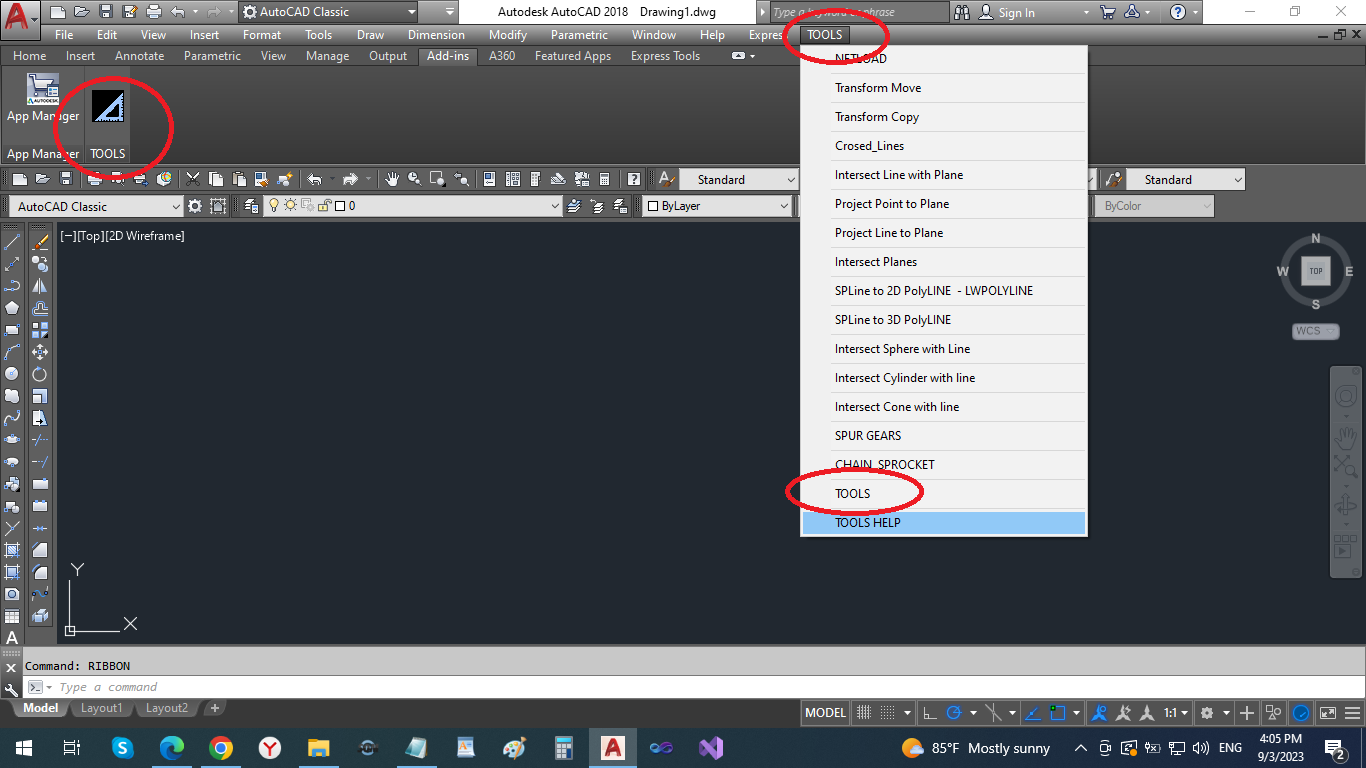Click the WCS coordinate system button
The image size is (1366, 768).
click(1314, 331)
